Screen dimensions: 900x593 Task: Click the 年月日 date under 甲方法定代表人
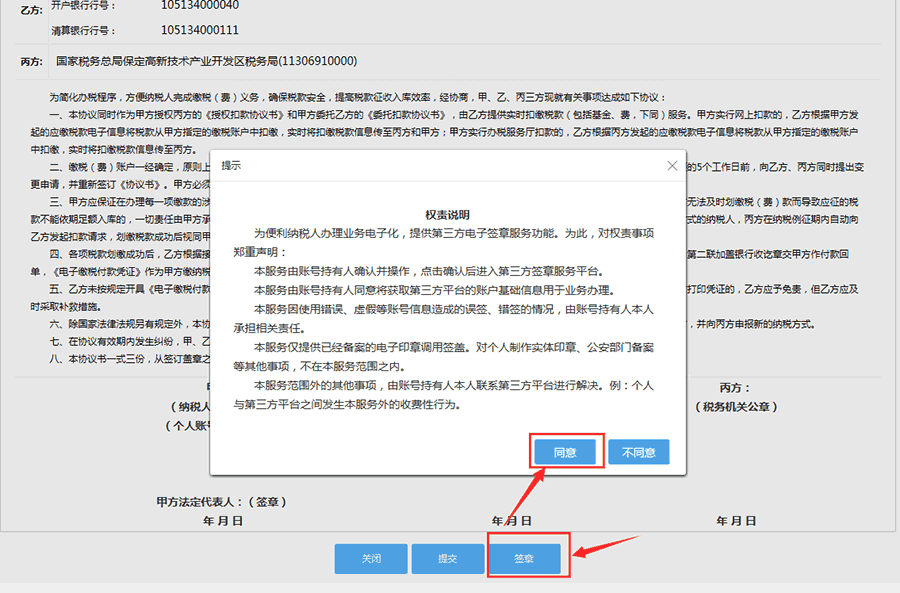click(222, 521)
